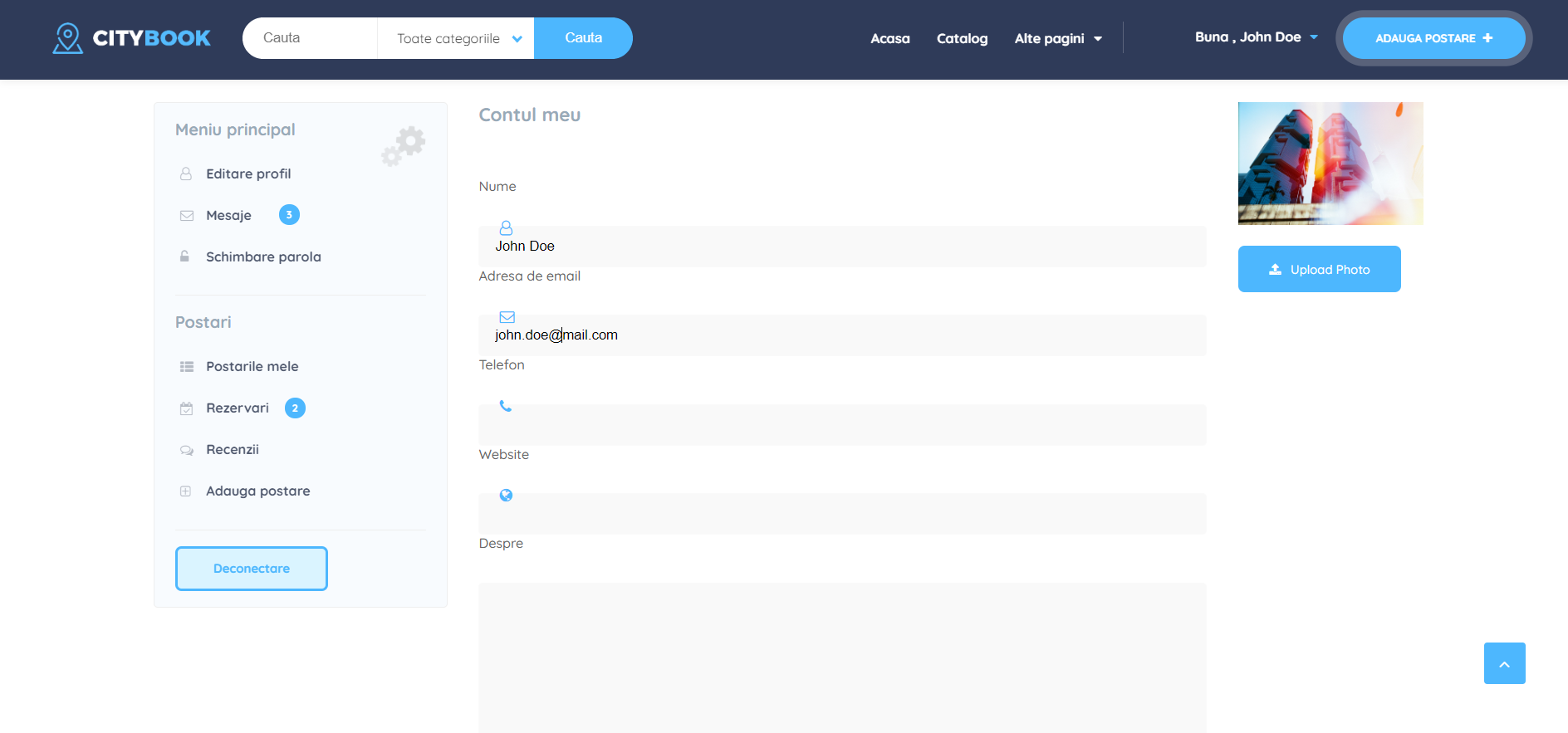This screenshot has height=733, width=1568.
Task: Click the chat bubble icon beside Recenzii
Action: [186, 450]
